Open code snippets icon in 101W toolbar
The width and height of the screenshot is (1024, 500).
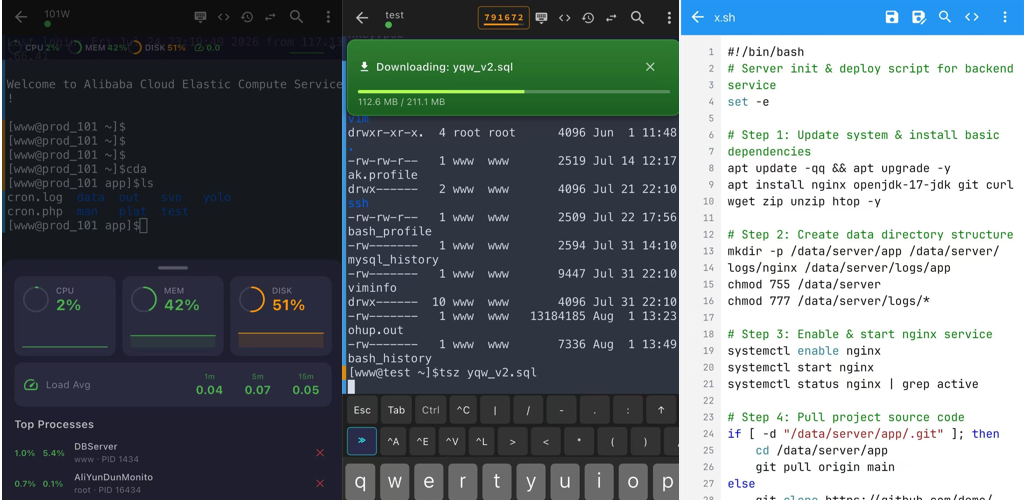223,18
